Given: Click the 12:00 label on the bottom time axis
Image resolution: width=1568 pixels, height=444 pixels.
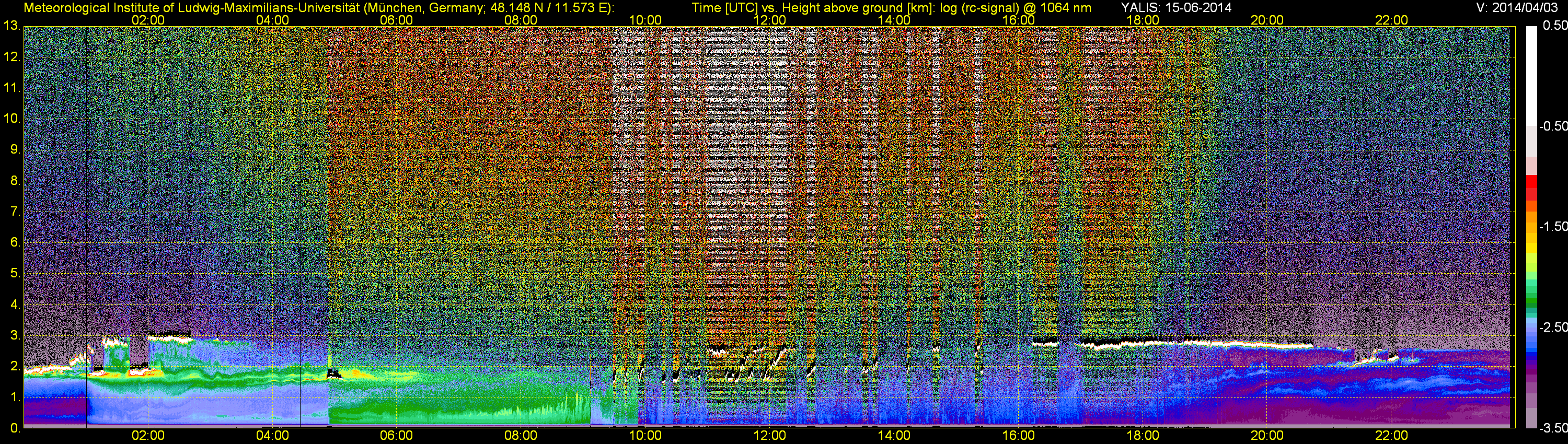Looking at the screenshot, I should (769, 436).
